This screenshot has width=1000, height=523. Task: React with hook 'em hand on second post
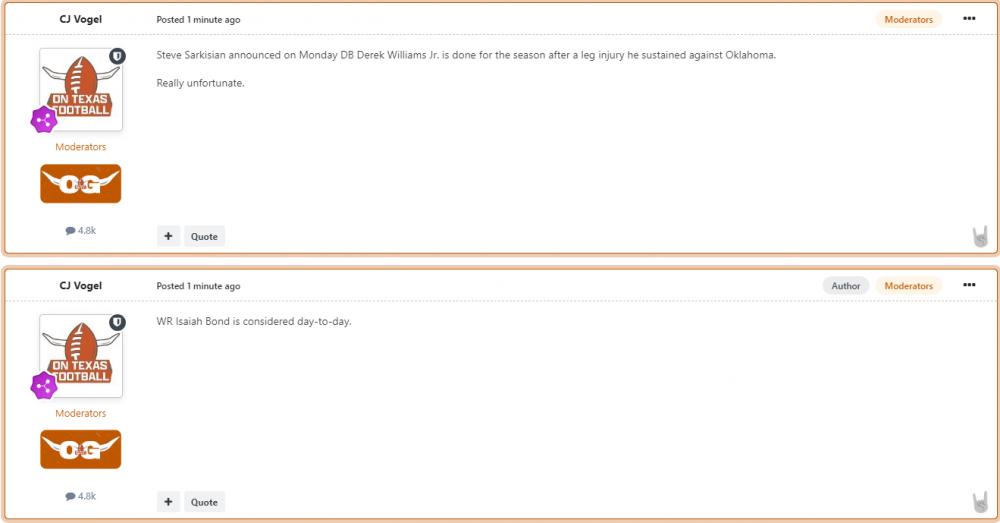(980, 503)
